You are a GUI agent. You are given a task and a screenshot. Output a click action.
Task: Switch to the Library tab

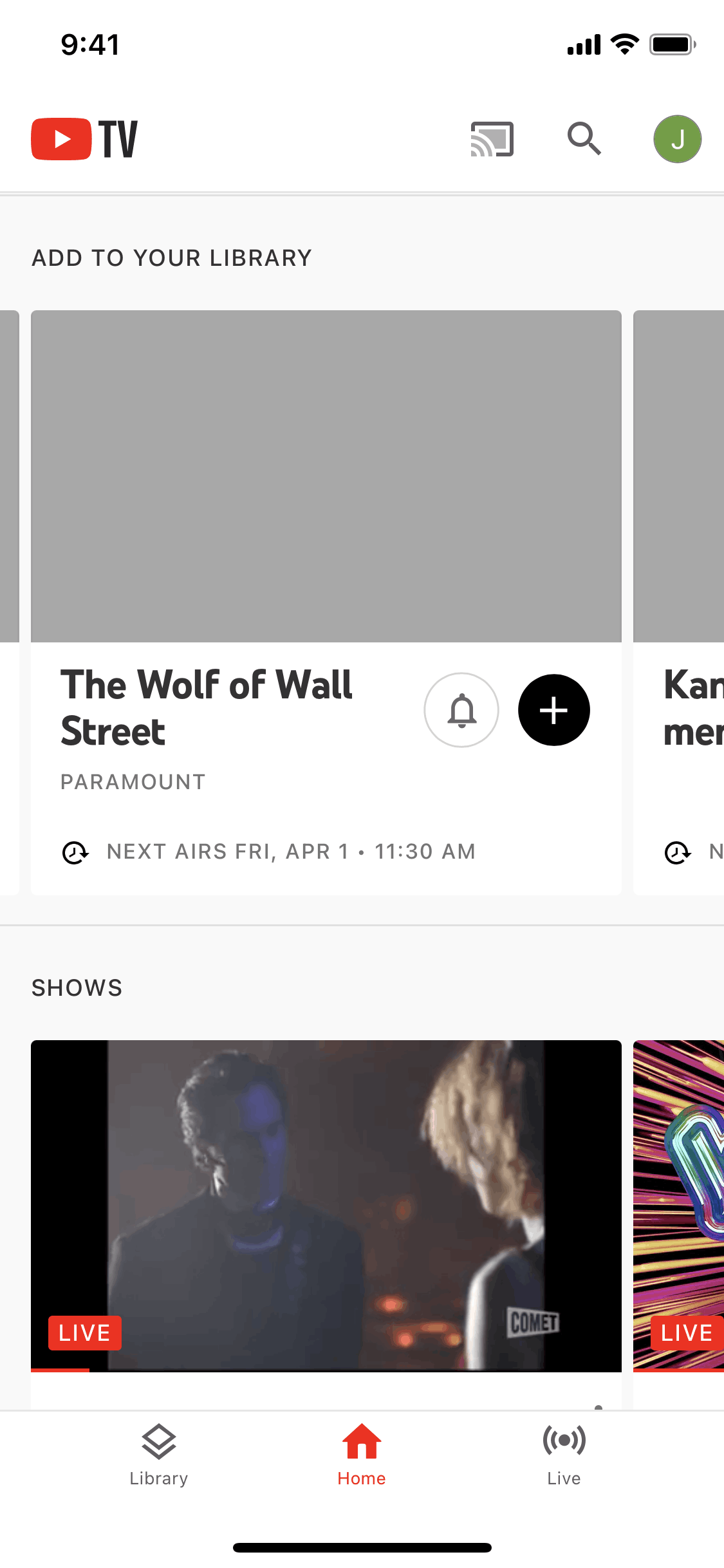(x=158, y=1456)
